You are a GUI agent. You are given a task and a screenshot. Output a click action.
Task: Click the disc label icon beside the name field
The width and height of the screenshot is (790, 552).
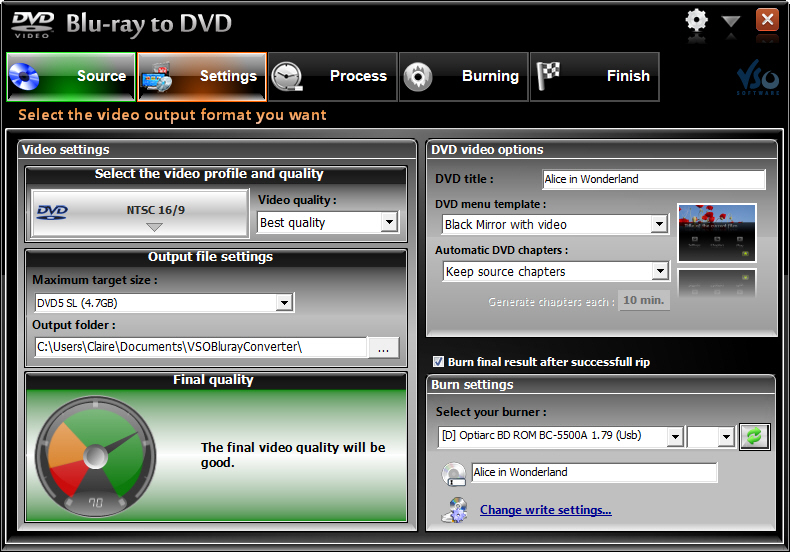pyautogui.click(x=455, y=473)
